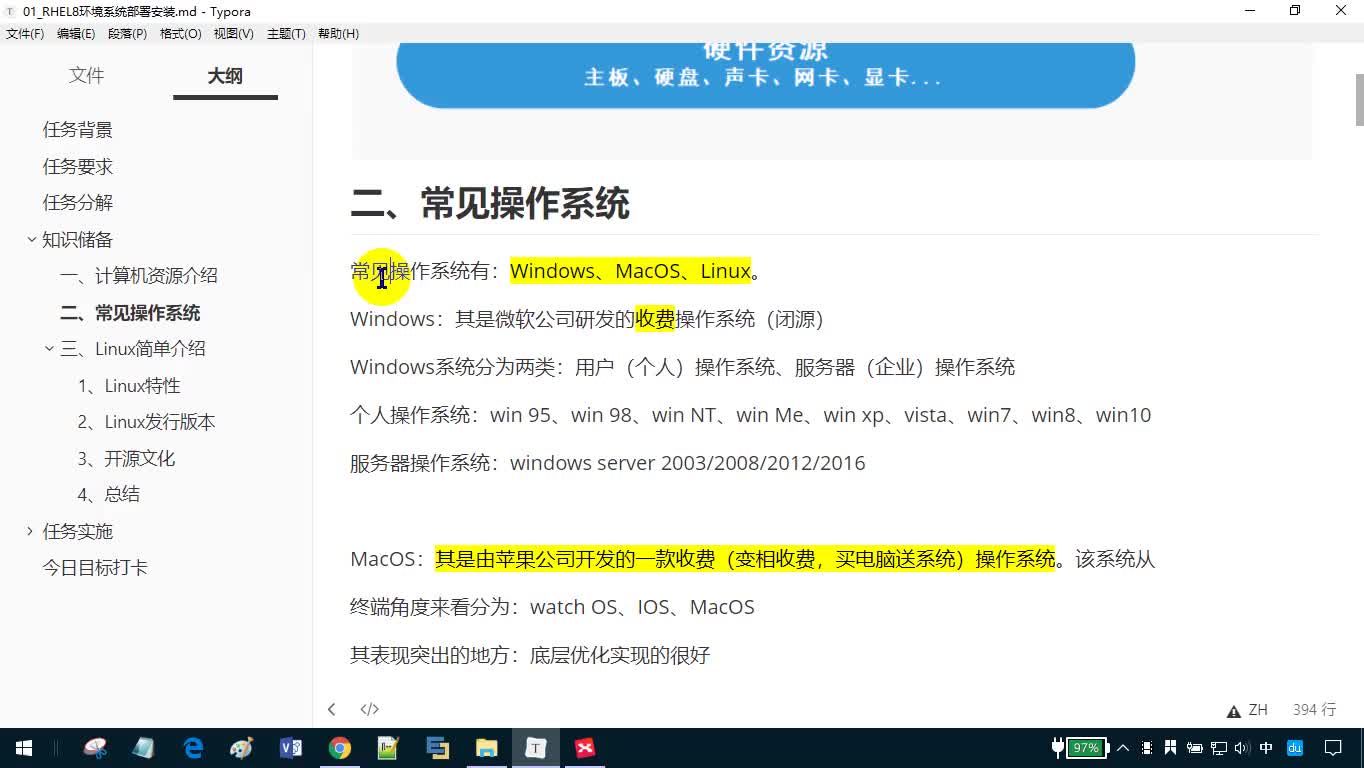Click highlighted text Windows、MacOS、Linux

(x=630, y=271)
